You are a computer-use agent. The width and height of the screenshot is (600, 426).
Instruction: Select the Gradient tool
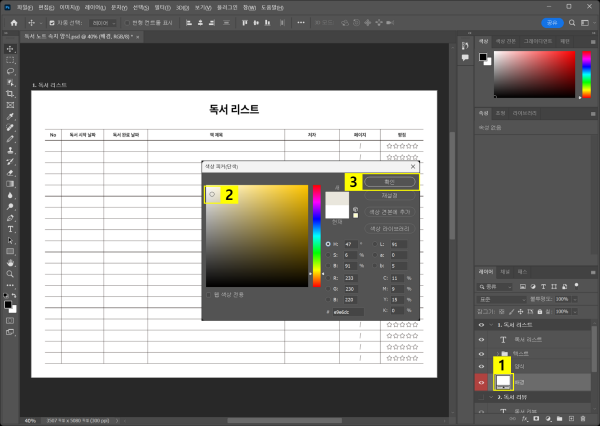click(x=10, y=184)
